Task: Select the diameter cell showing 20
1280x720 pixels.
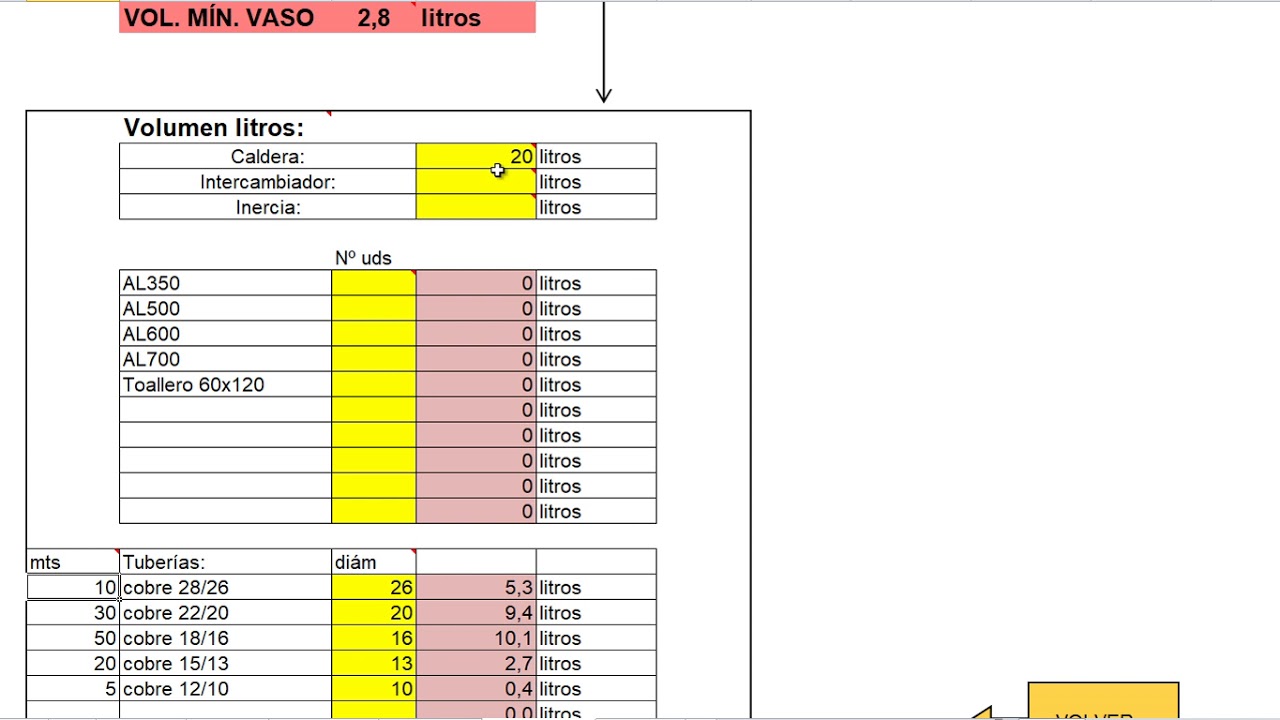Action: click(x=373, y=613)
